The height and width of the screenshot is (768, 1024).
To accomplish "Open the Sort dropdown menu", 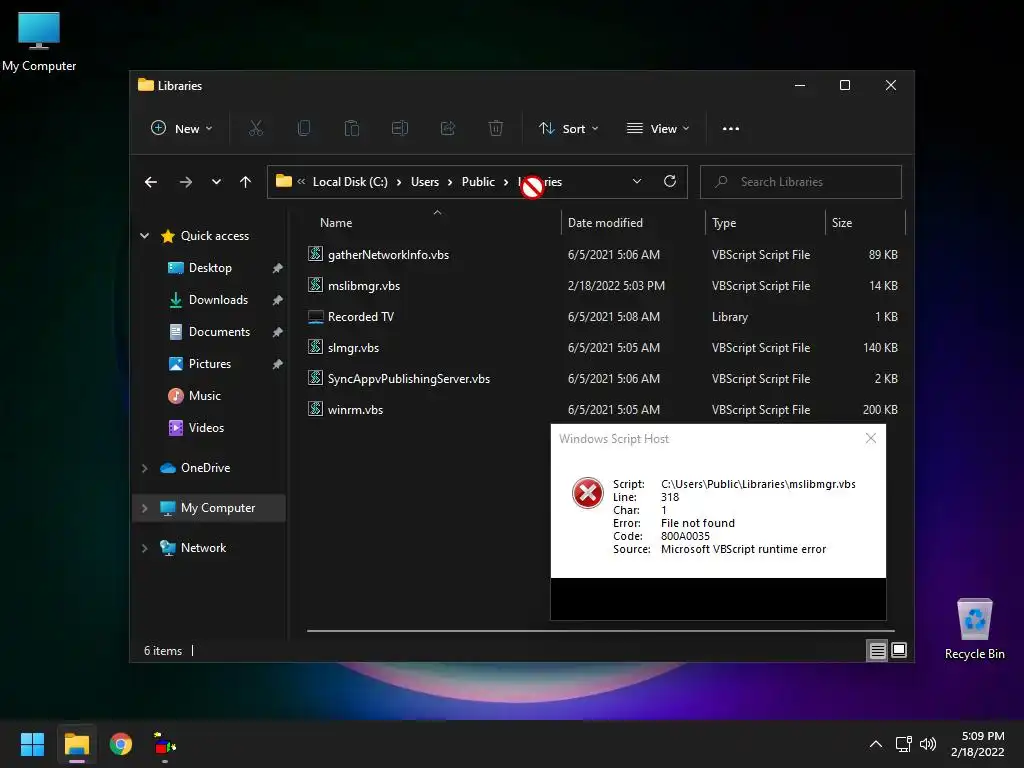I will pyautogui.click(x=568, y=129).
